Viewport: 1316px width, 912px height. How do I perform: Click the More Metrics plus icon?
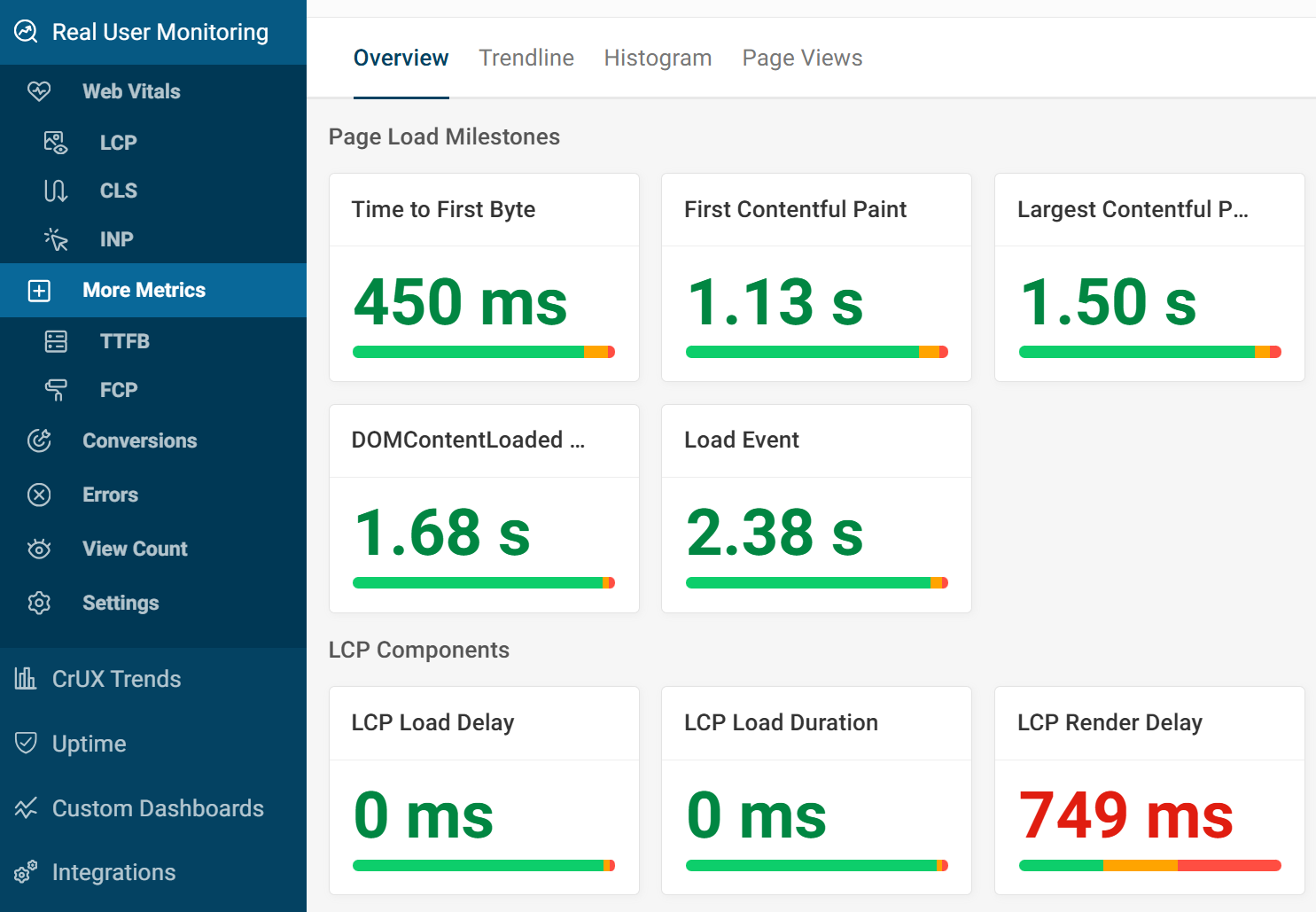click(x=39, y=291)
